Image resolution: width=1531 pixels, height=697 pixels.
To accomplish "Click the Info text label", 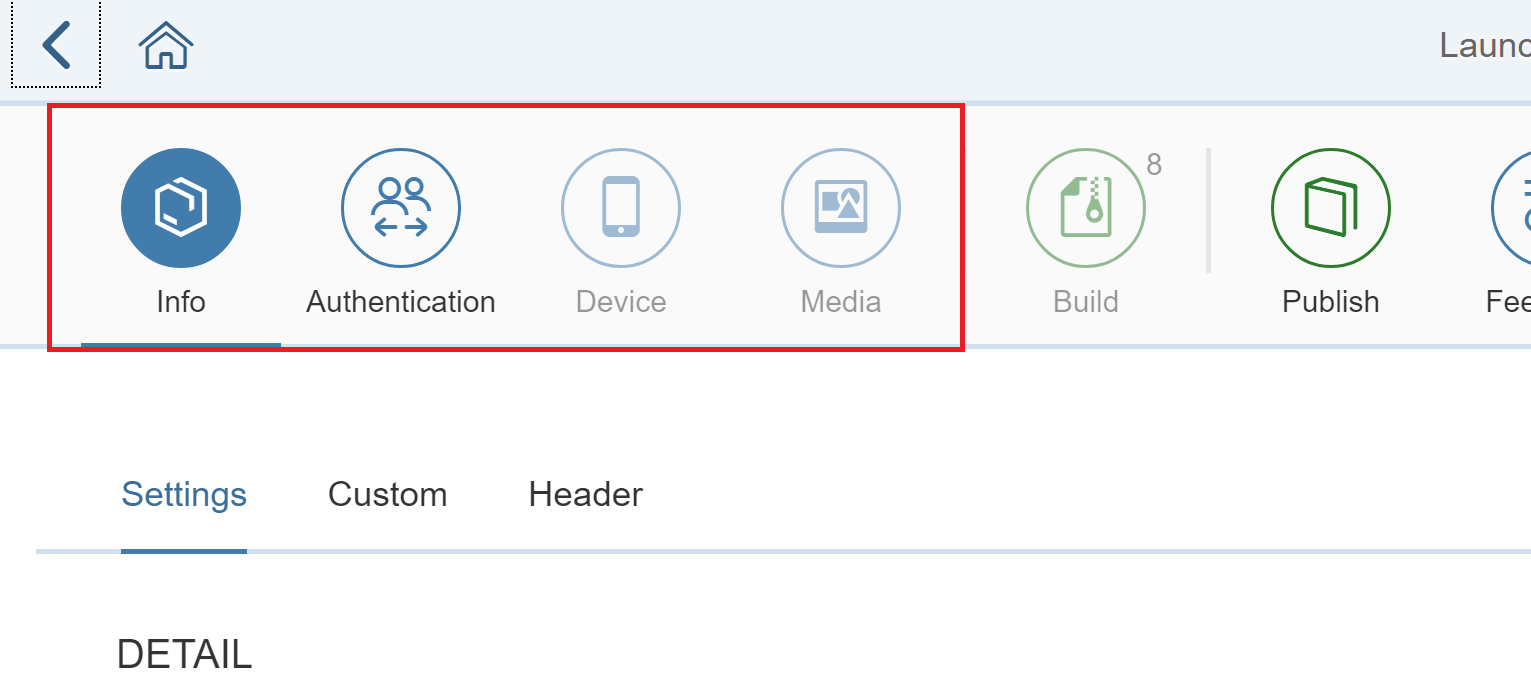I will pos(181,302).
